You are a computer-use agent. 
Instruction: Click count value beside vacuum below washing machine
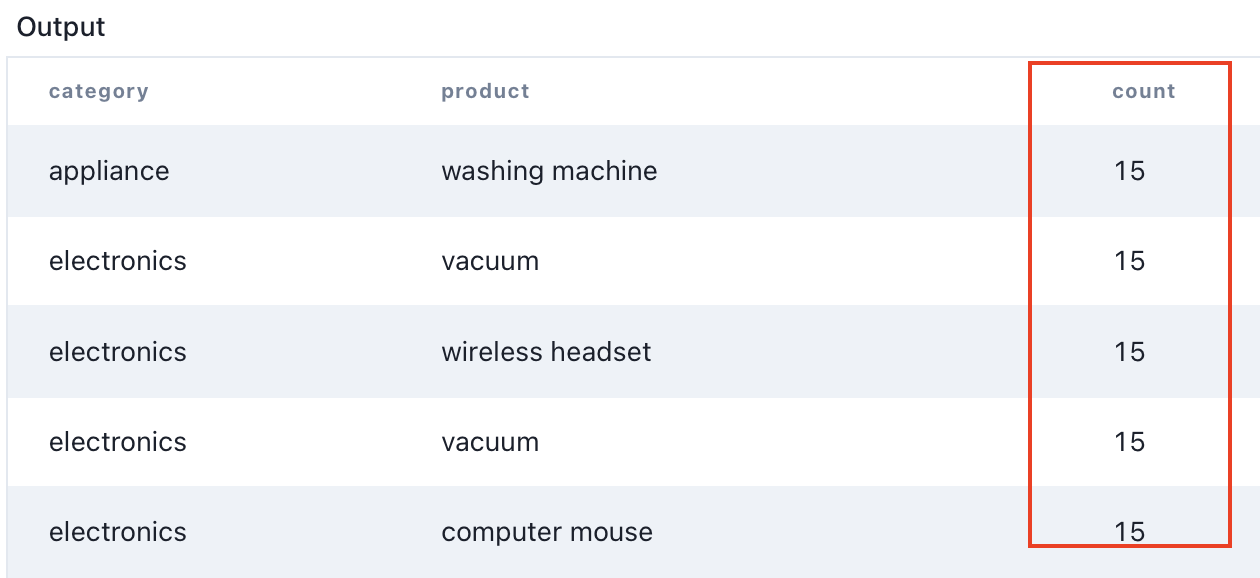1129,261
